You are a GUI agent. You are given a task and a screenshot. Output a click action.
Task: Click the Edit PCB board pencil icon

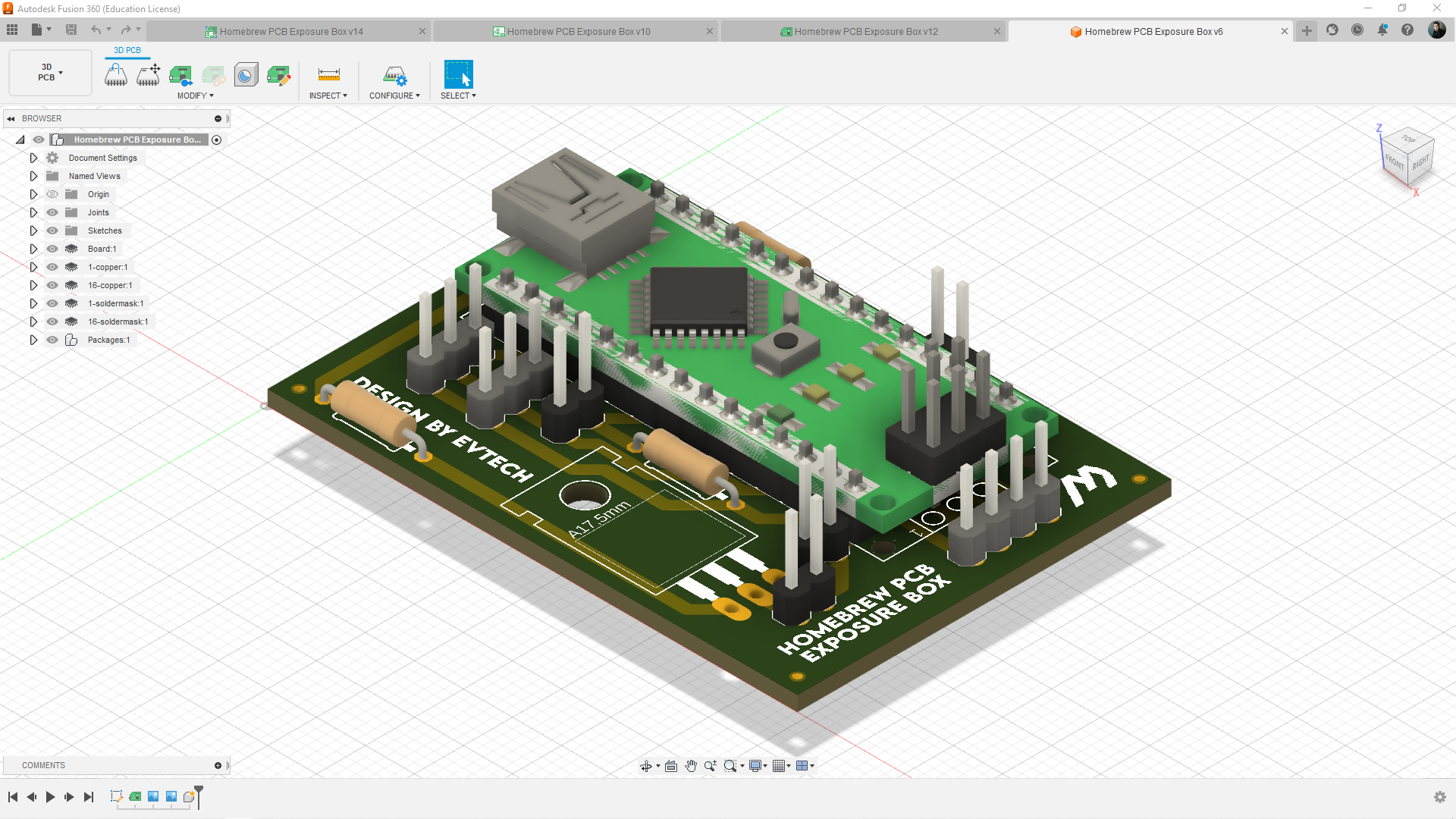278,74
